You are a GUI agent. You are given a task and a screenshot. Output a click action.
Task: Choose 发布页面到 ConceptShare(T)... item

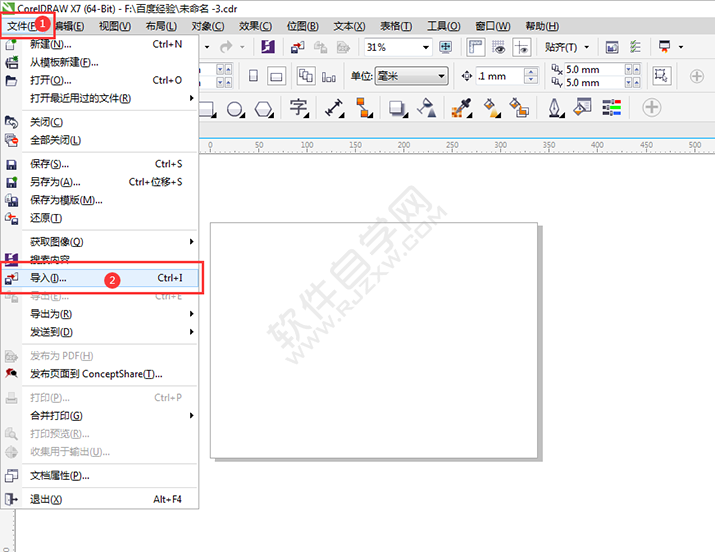tap(100, 374)
